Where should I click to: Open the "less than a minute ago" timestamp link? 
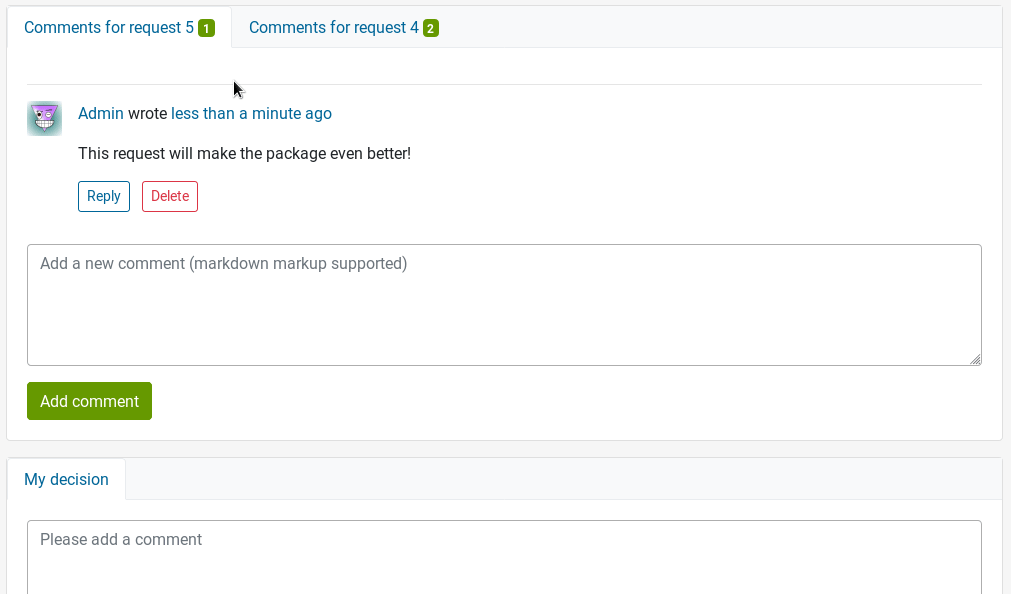pos(251,113)
